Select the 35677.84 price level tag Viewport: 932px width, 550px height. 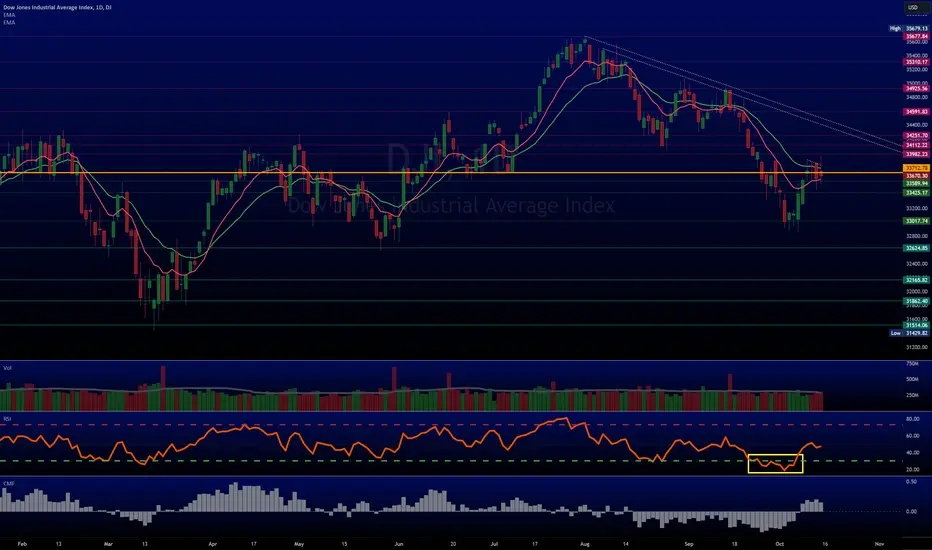(916, 36)
